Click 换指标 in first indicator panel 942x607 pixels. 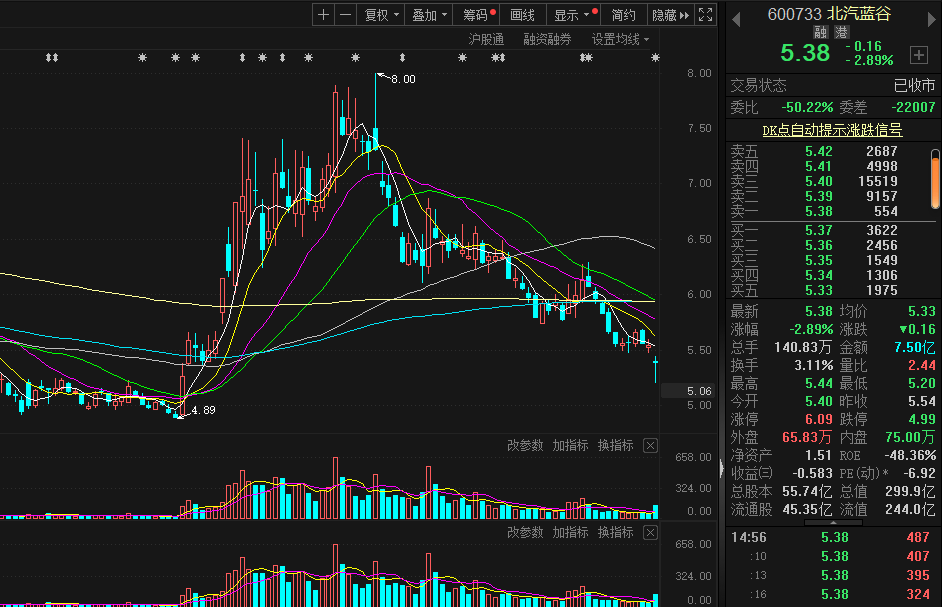[615, 445]
